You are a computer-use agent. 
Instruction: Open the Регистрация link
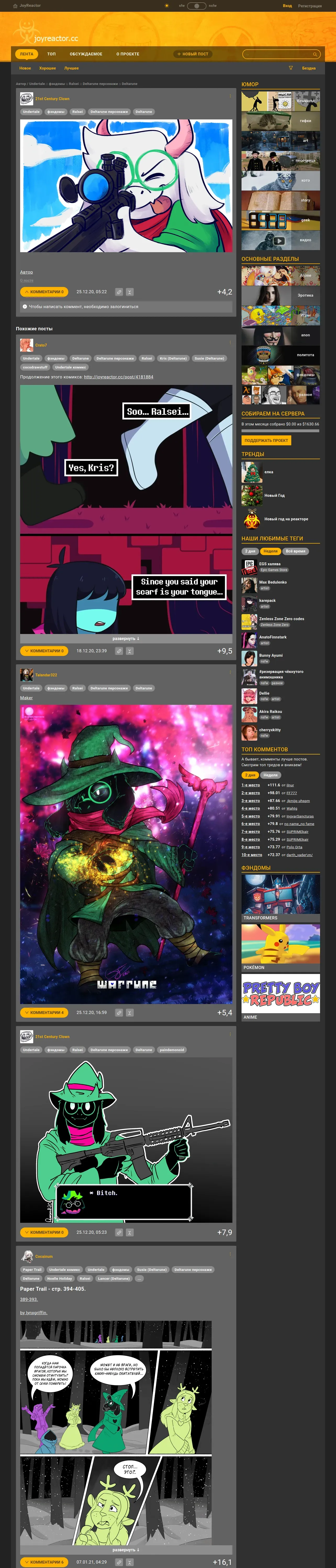[x=310, y=6]
